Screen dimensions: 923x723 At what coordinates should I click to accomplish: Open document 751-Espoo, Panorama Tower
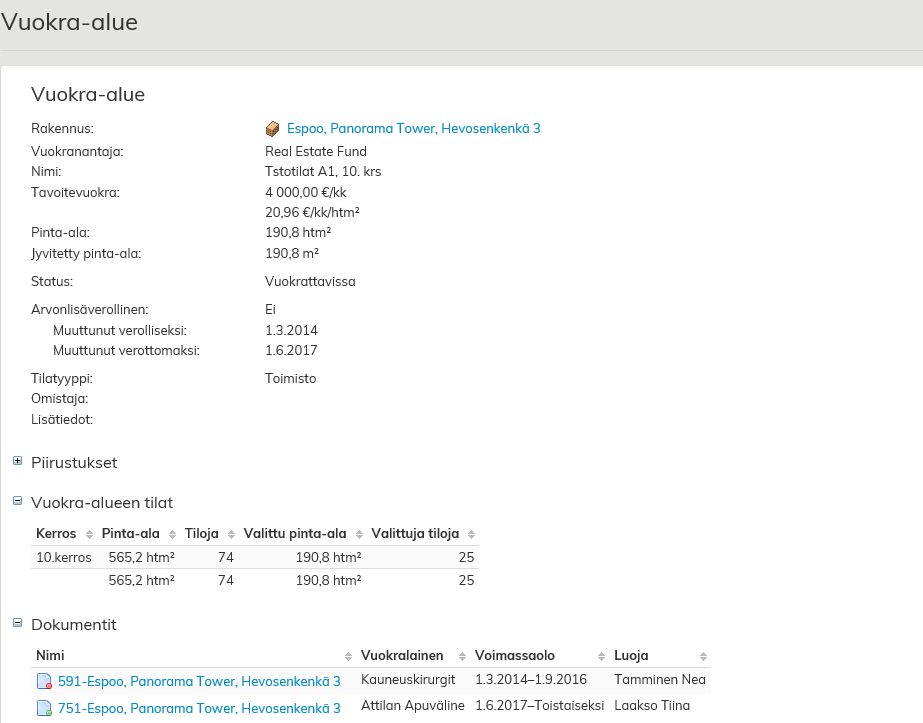(x=199, y=708)
